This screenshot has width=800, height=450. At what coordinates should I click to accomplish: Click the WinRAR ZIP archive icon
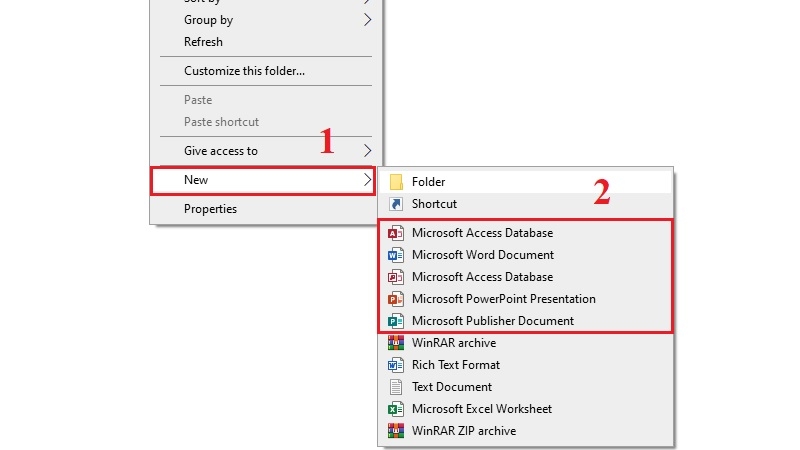(396, 431)
